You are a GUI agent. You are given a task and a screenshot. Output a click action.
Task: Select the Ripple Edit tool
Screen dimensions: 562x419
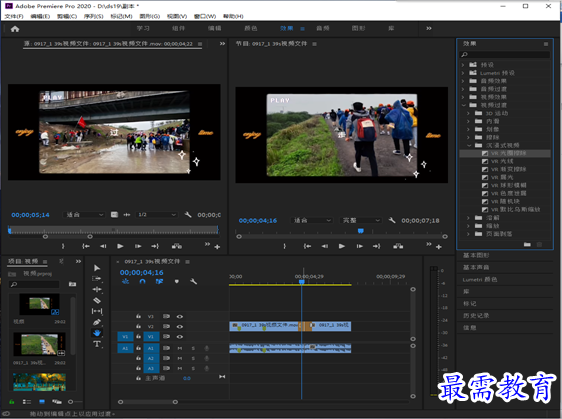(97, 290)
